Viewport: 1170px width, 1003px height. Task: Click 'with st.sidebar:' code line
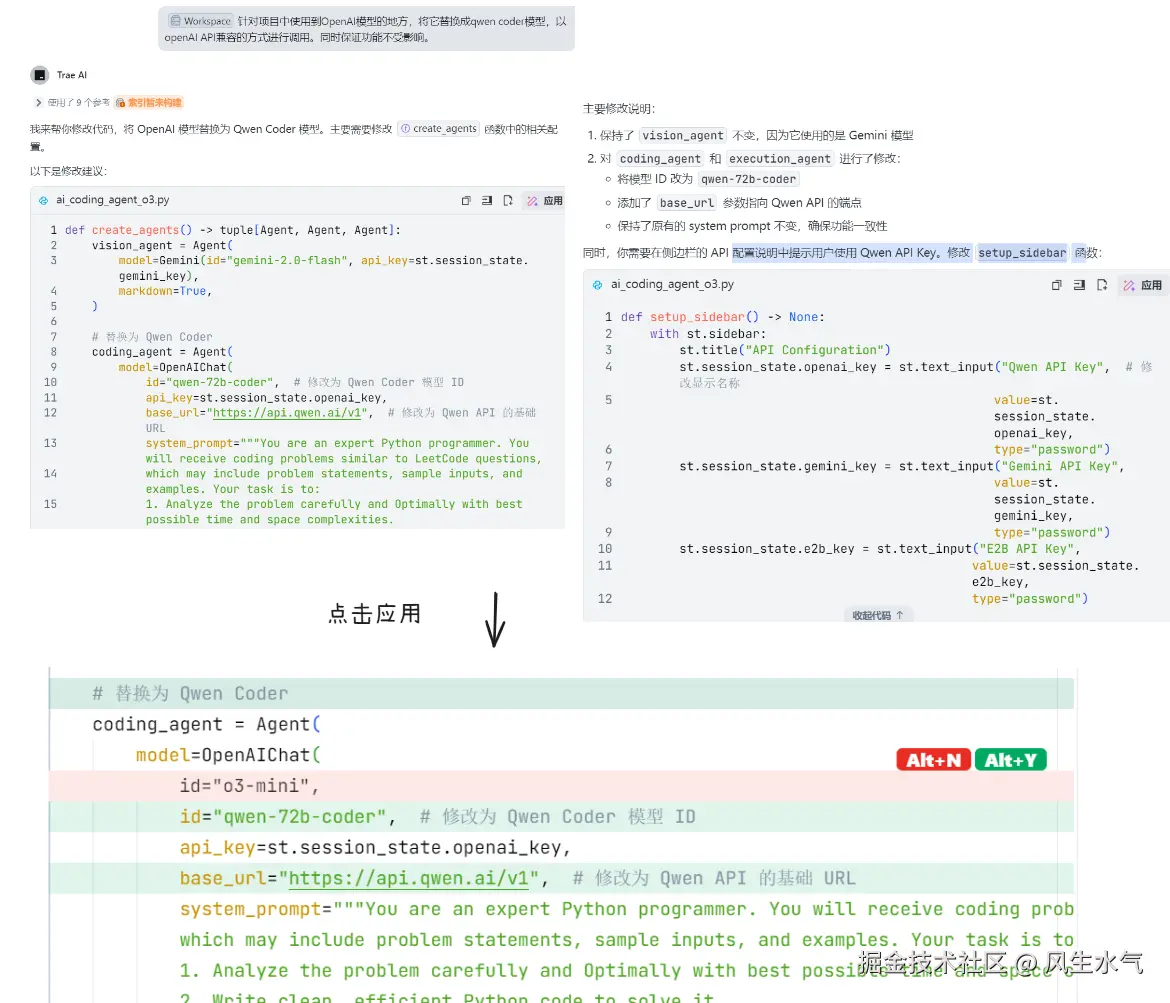click(707, 334)
